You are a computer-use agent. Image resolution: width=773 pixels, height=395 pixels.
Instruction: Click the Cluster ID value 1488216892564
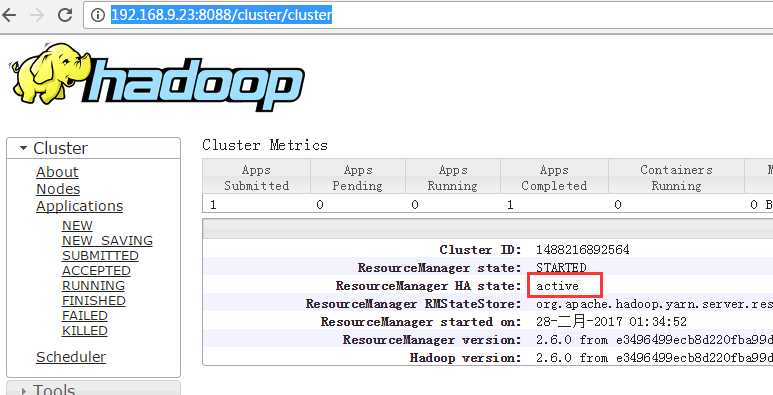582,250
